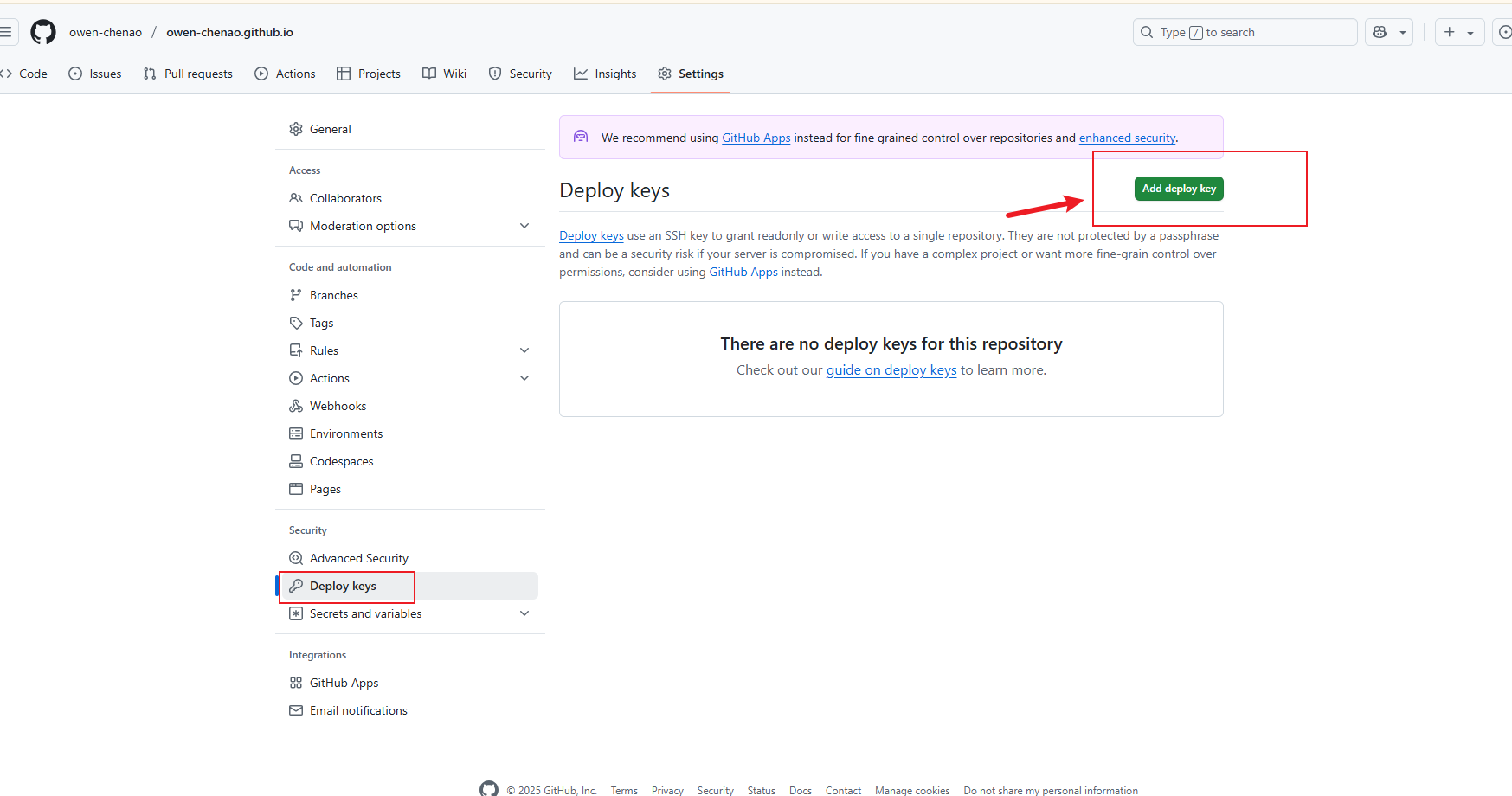Screen dimensions: 1512x796
Task: Go to the Projects tab
Action: (x=369, y=74)
